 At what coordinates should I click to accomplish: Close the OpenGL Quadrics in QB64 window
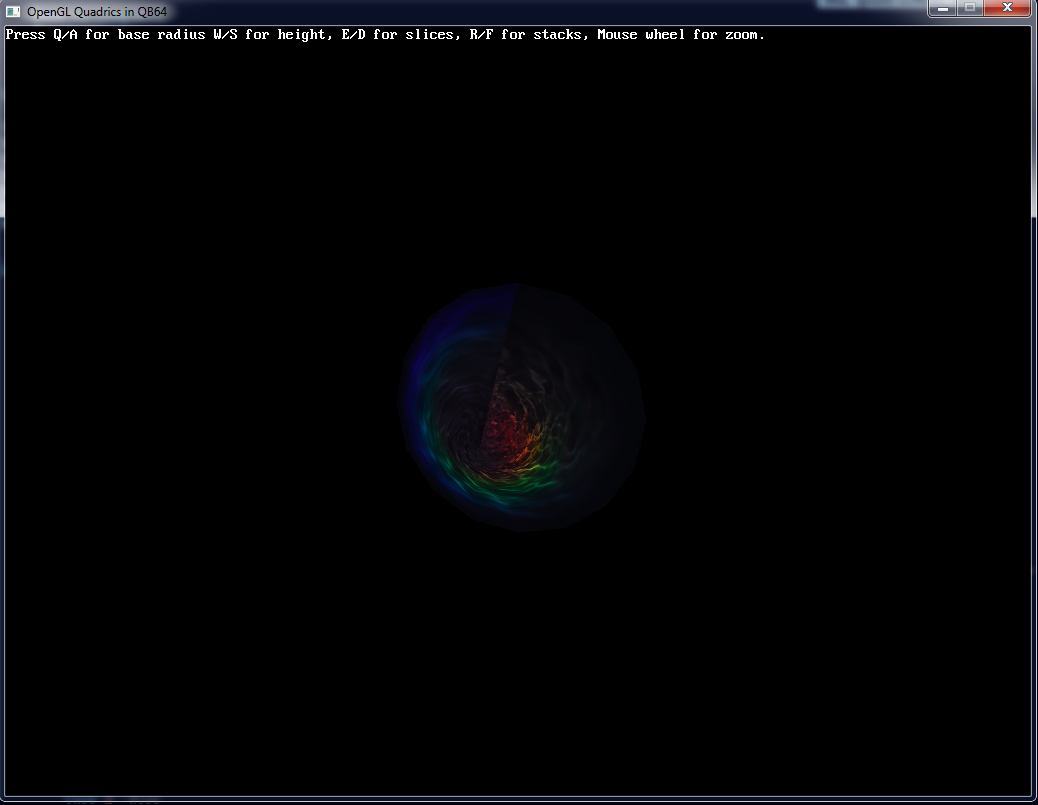1007,8
